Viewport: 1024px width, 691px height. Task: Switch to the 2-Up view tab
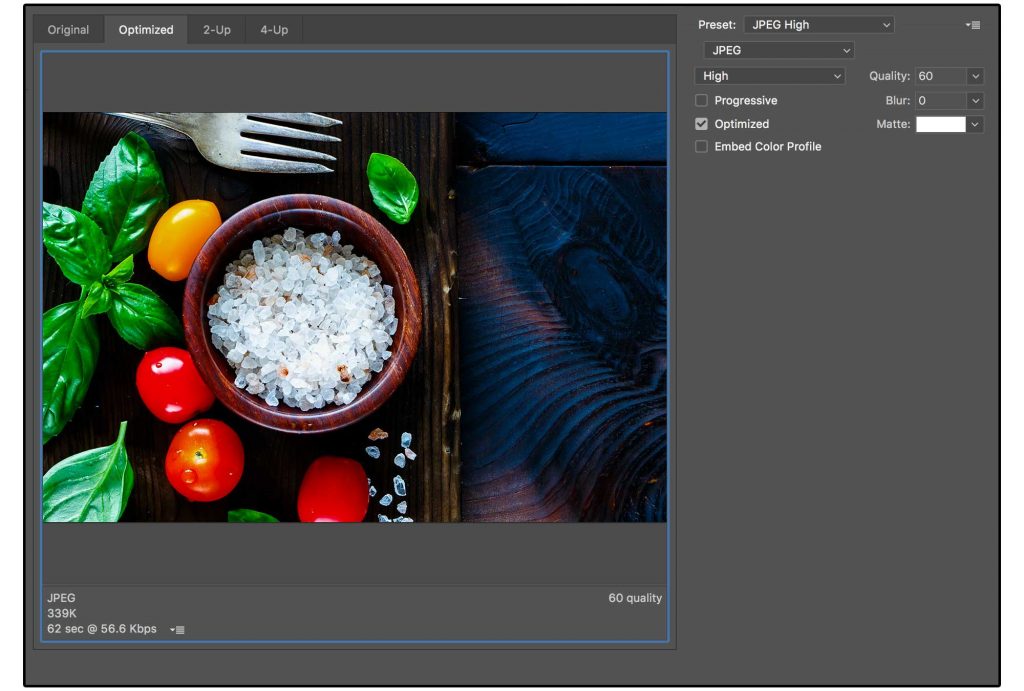pos(217,30)
